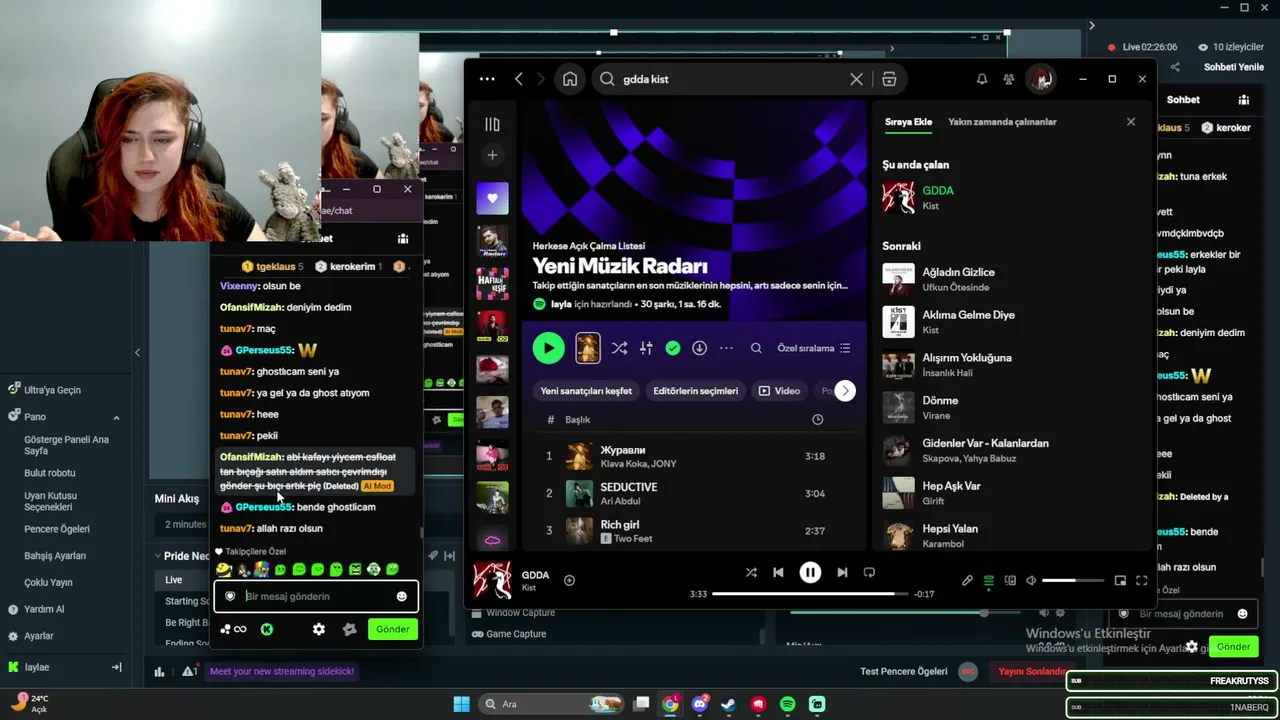The image size is (1280, 720).
Task: Click the Kick chat message input
Action: pos(316,596)
